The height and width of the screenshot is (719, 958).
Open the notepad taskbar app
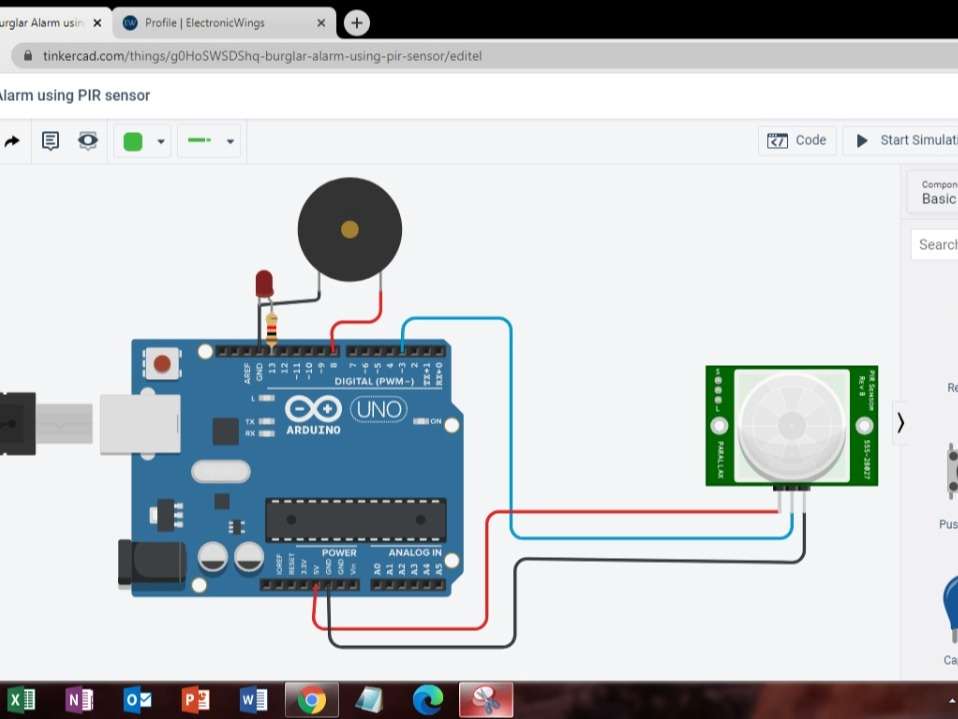pyautogui.click(x=370, y=700)
